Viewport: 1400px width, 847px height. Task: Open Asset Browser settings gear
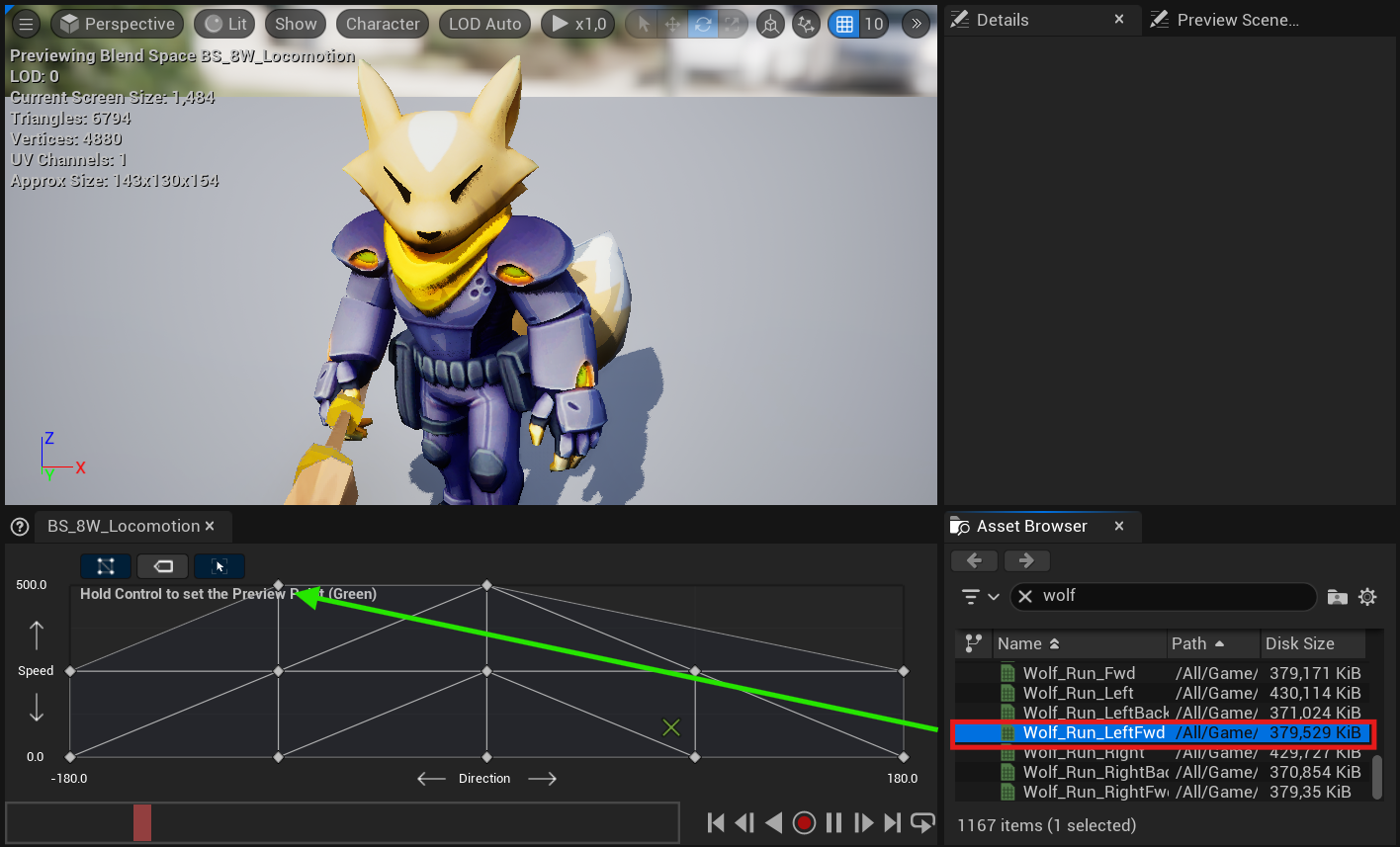1367,597
